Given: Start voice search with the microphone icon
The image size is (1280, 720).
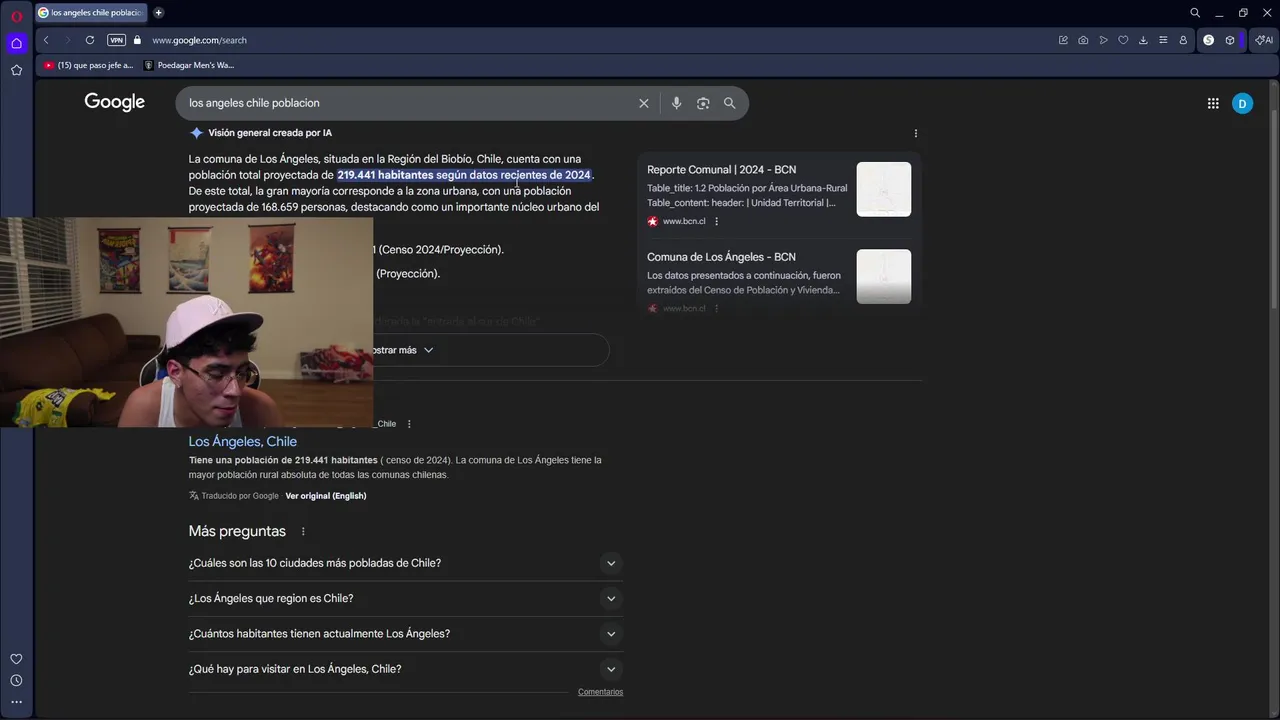Looking at the screenshot, I should pos(676,103).
